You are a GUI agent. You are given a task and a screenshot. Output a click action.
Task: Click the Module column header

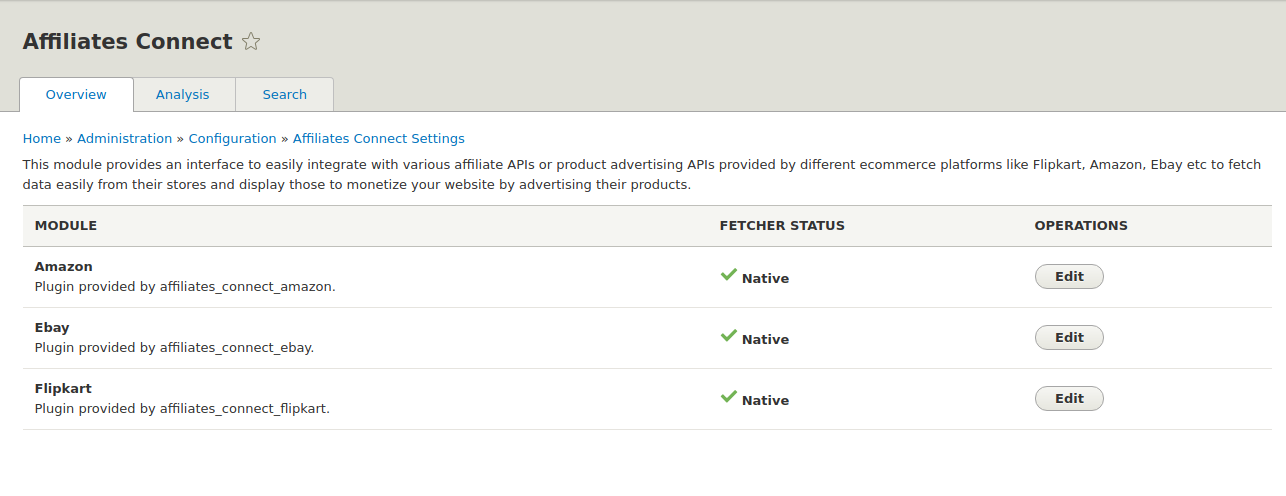pyautogui.click(x=66, y=226)
